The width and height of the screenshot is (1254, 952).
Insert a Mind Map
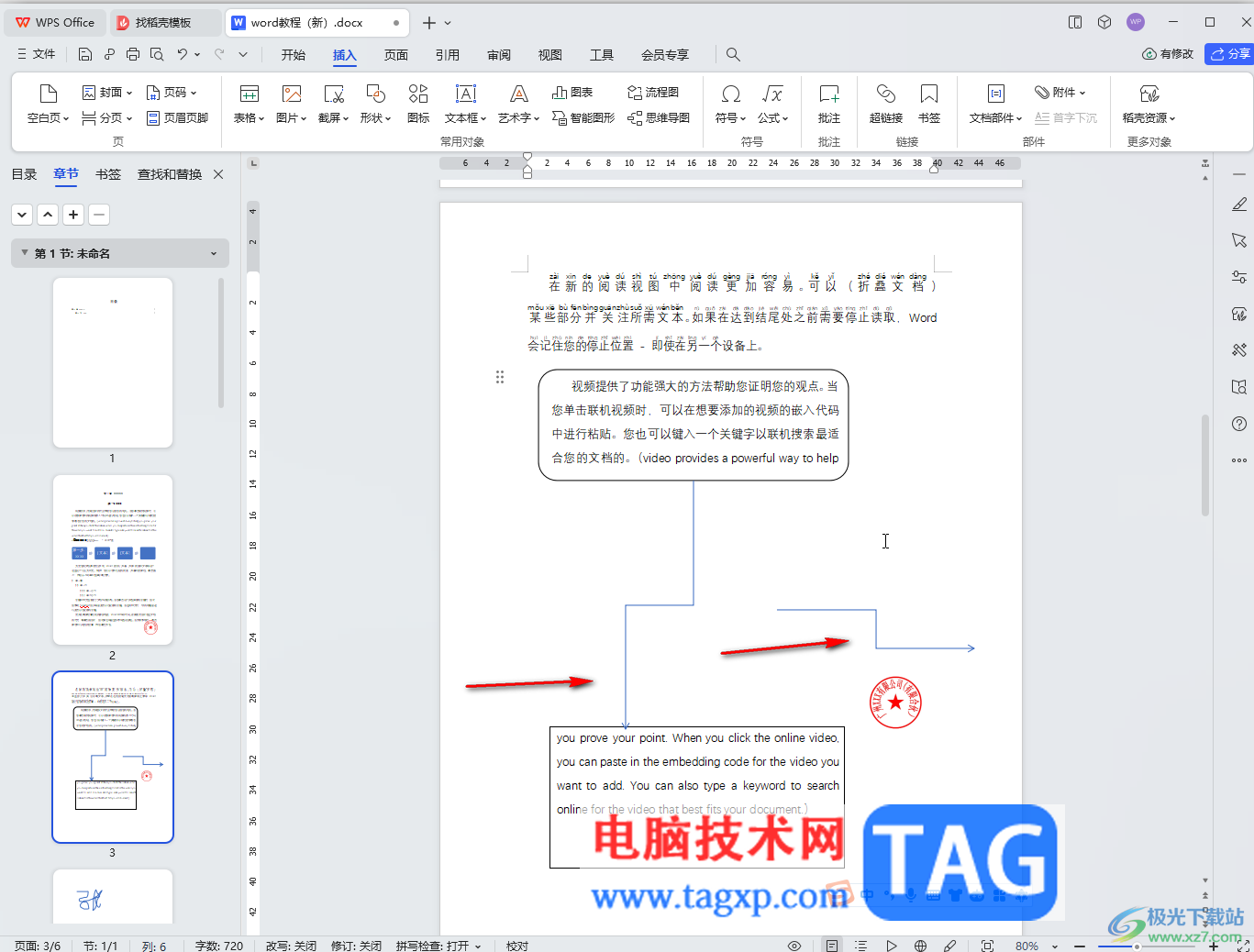point(659,117)
